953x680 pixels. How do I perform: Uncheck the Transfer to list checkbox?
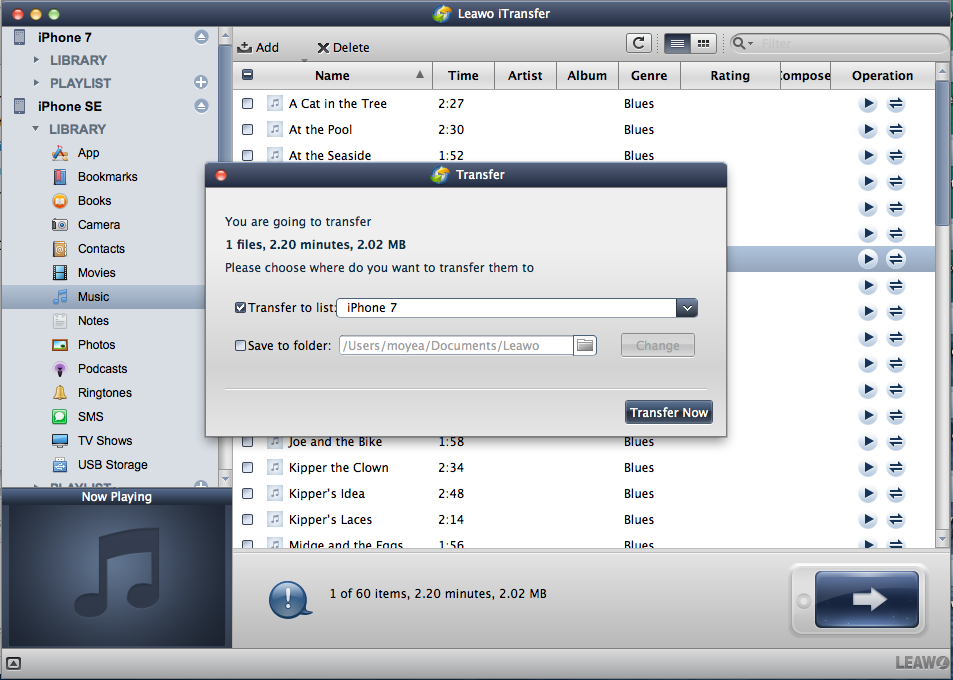click(240, 308)
